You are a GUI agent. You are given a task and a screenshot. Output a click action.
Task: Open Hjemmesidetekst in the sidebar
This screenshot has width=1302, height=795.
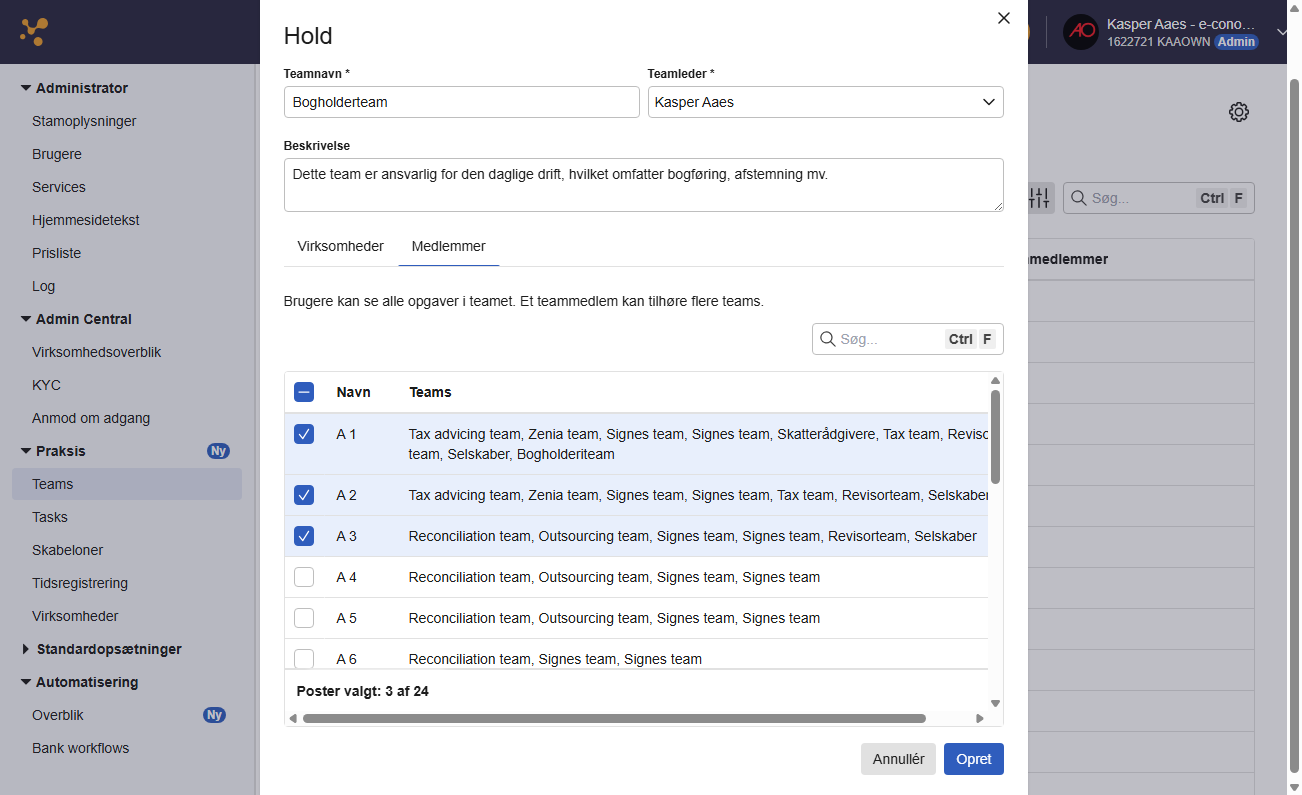pos(86,220)
